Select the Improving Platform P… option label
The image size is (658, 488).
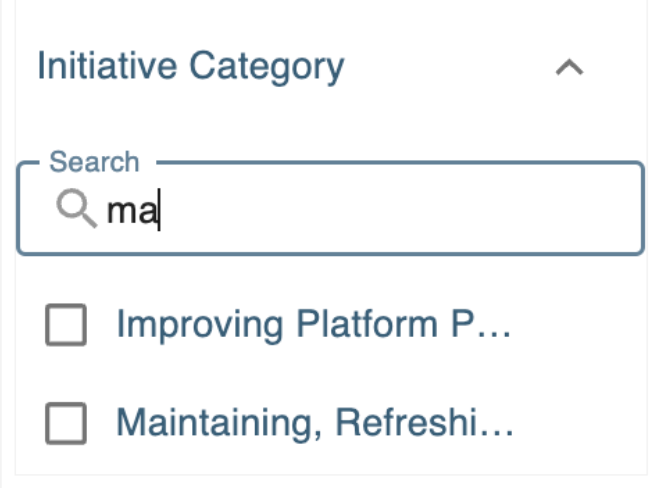pos(314,325)
